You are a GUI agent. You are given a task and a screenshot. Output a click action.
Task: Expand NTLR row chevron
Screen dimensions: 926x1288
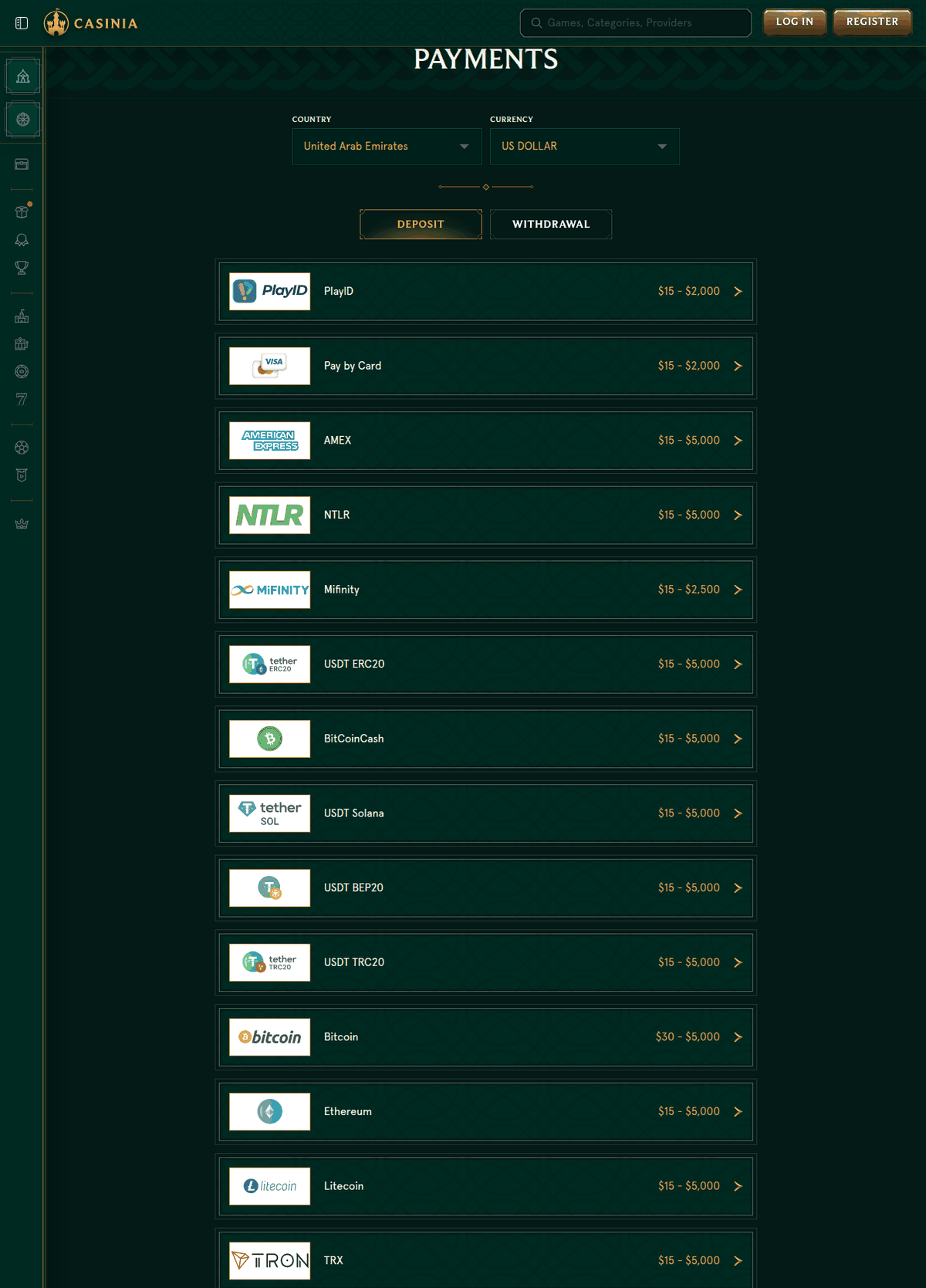tap(738, 516)
